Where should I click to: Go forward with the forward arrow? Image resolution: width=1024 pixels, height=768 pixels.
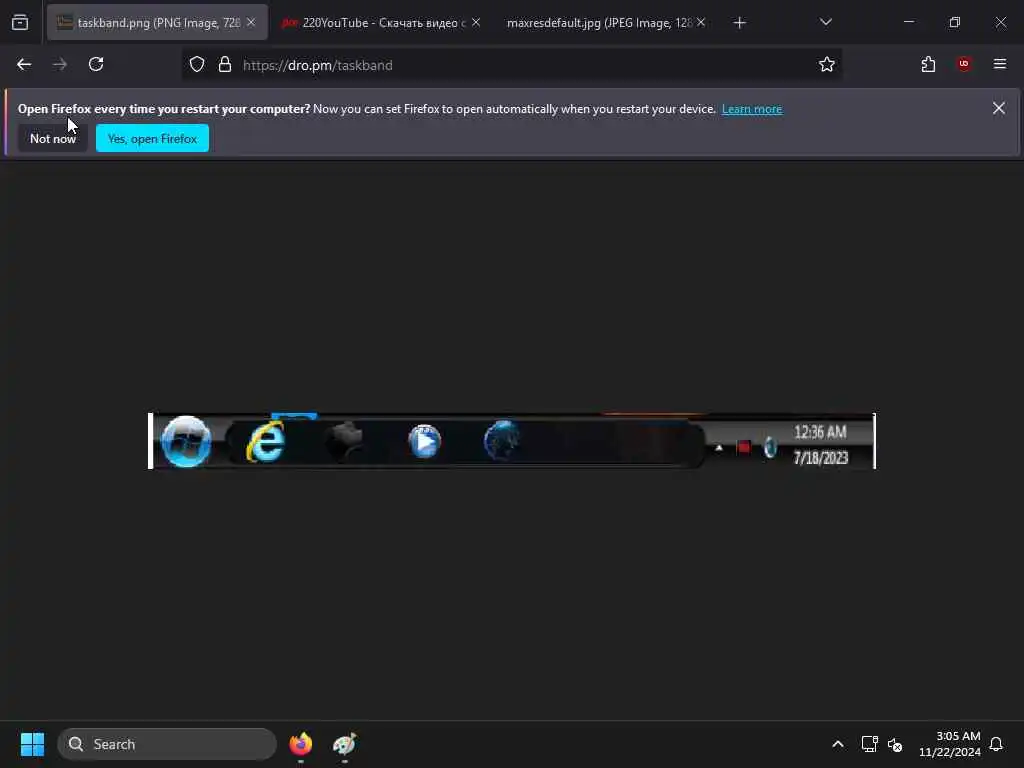click(x=60, y=65)
